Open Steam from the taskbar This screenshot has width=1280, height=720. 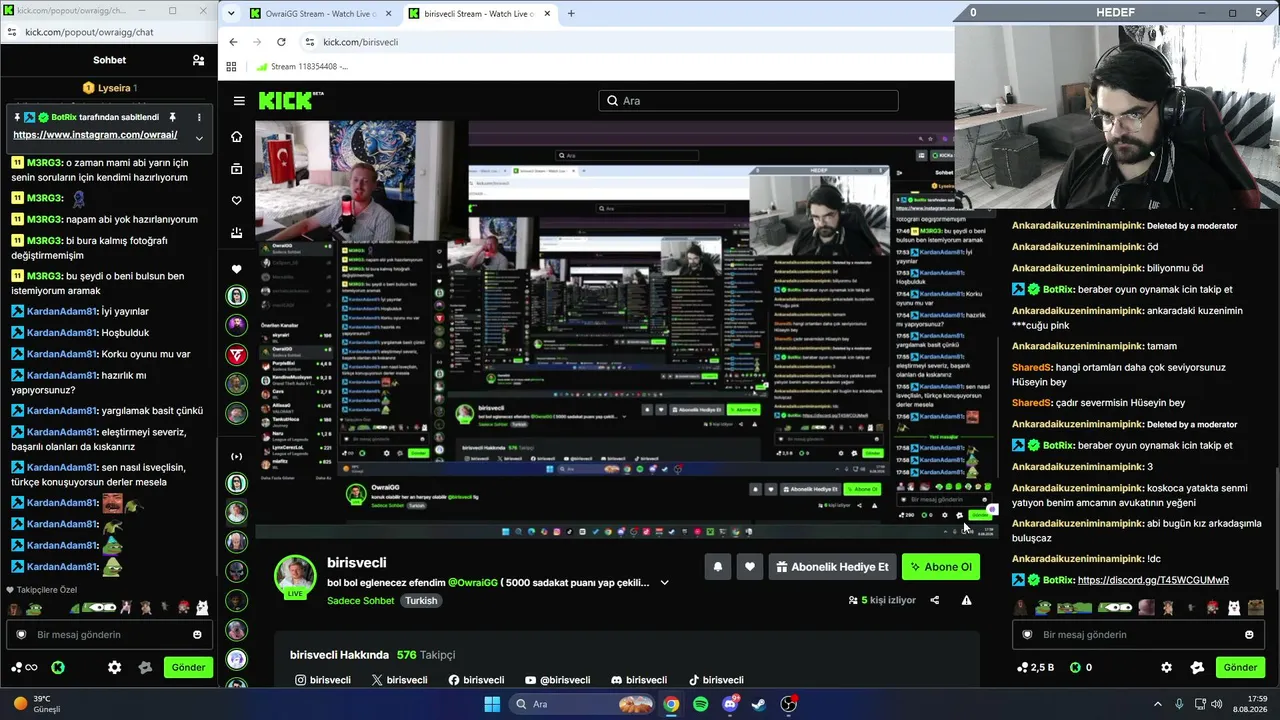pyautogui.click(x=759, y=704)
